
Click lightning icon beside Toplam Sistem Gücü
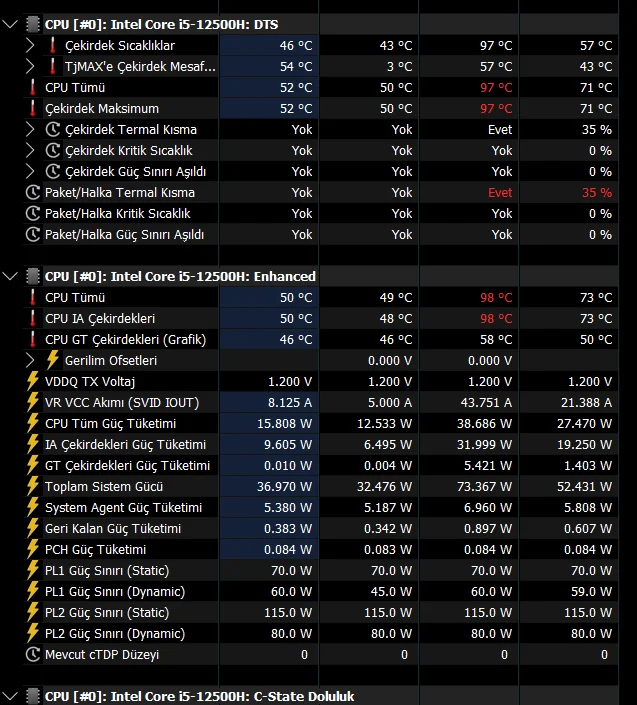tap(32, 486)
